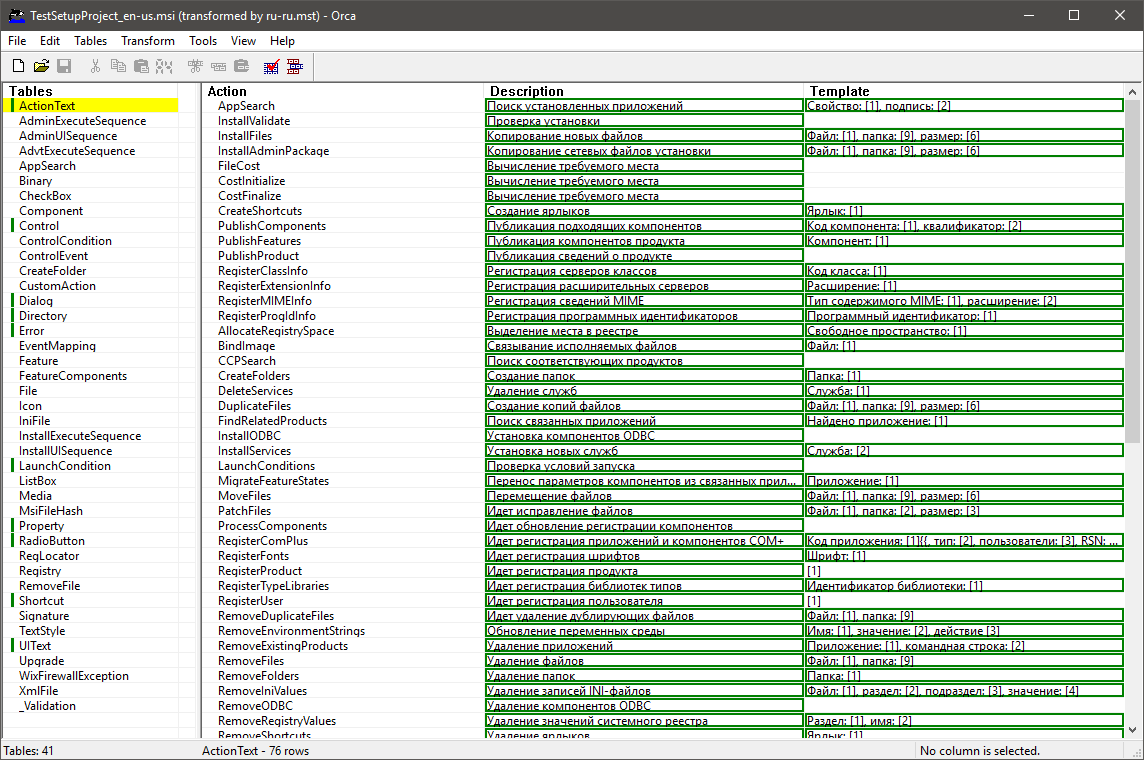The height and width of the screenshot is (760, 1144).
Task: Run validation using the red checkmark table icon
Action: click(x=271, y=66)
